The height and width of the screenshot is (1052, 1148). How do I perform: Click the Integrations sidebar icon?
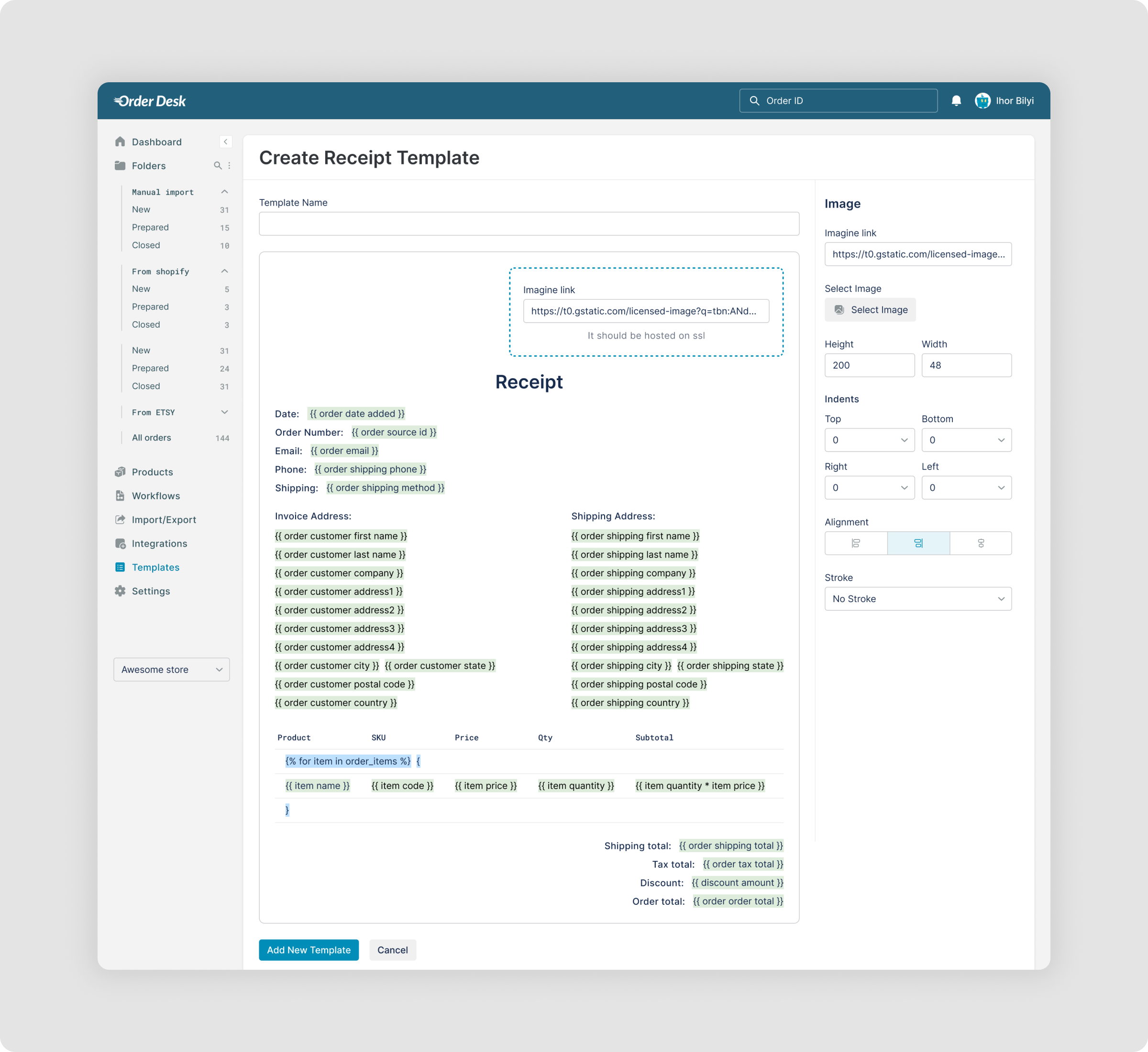tap(120, 544)
